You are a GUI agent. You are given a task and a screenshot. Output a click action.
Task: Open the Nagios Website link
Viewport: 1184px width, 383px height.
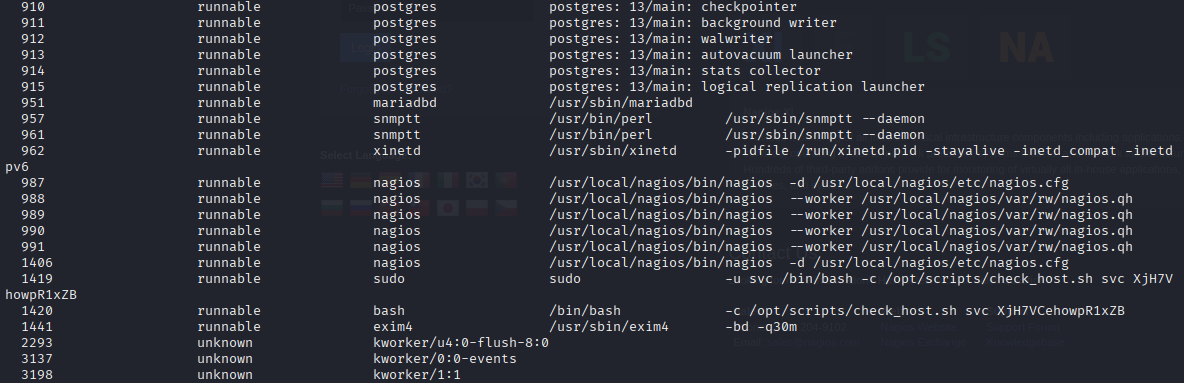(918, 327)
